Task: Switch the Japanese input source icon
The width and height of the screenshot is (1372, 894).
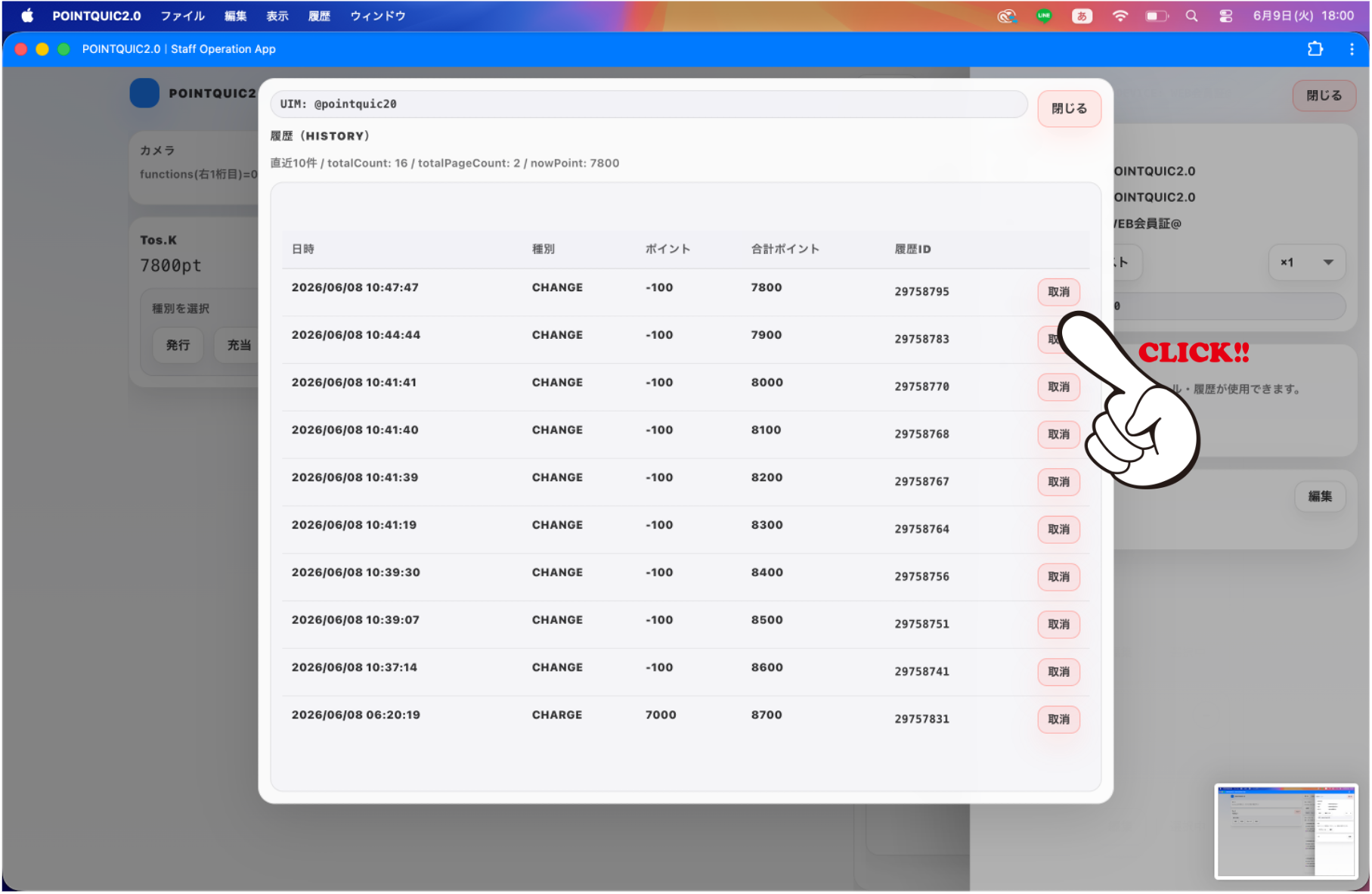Action: pos(1082,16)
